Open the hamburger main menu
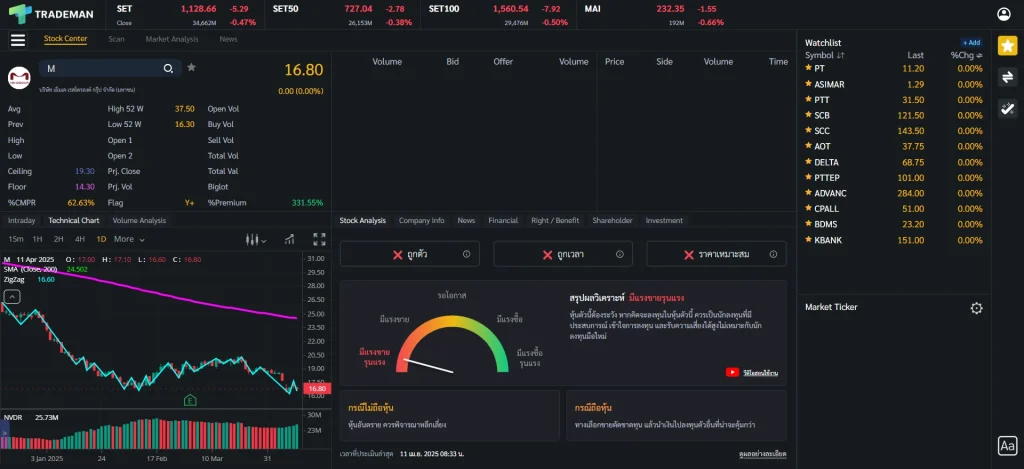Viewport: 1024px width, 469px height. [x=18, y=40]
